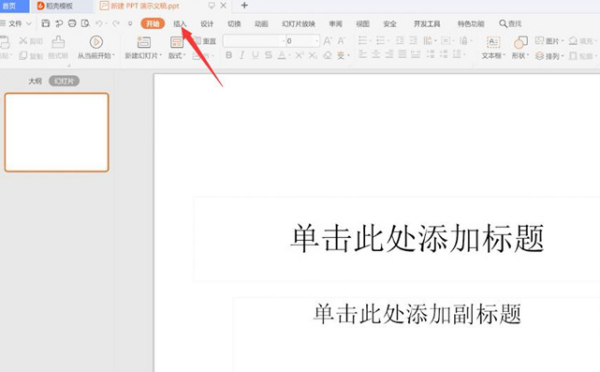600x372 pixels.
Task: Click the justify alignment icon
Action: point(402,54)
